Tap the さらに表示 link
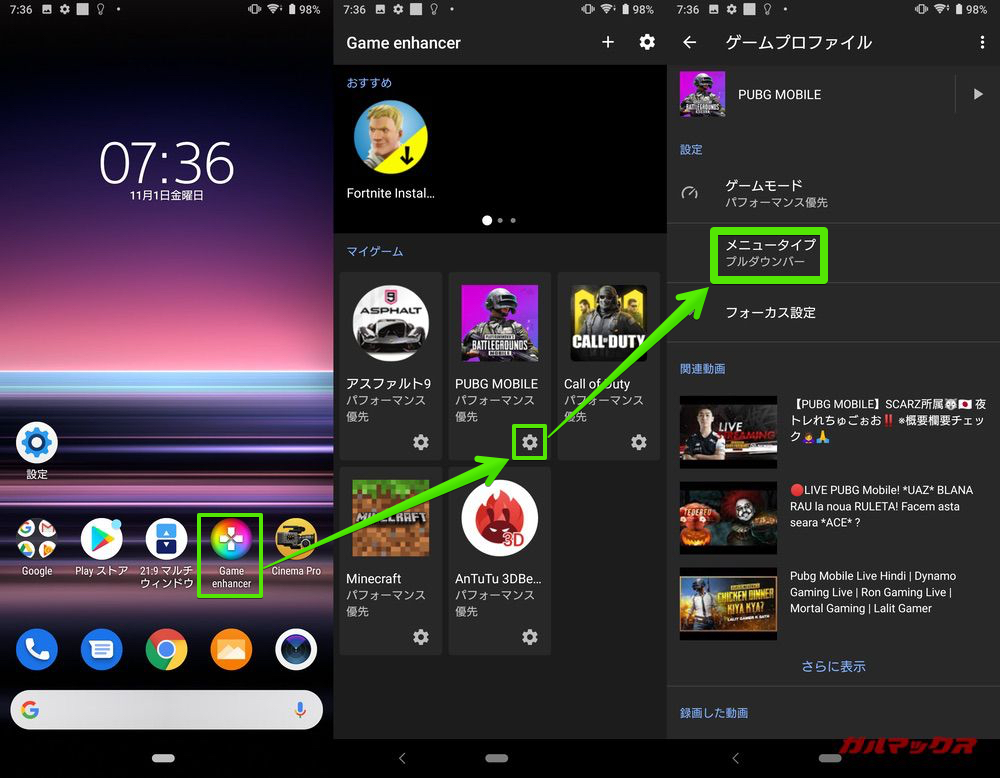Image resolution: width=1000 pixels, height=778 pixels. tap(833, 666)
